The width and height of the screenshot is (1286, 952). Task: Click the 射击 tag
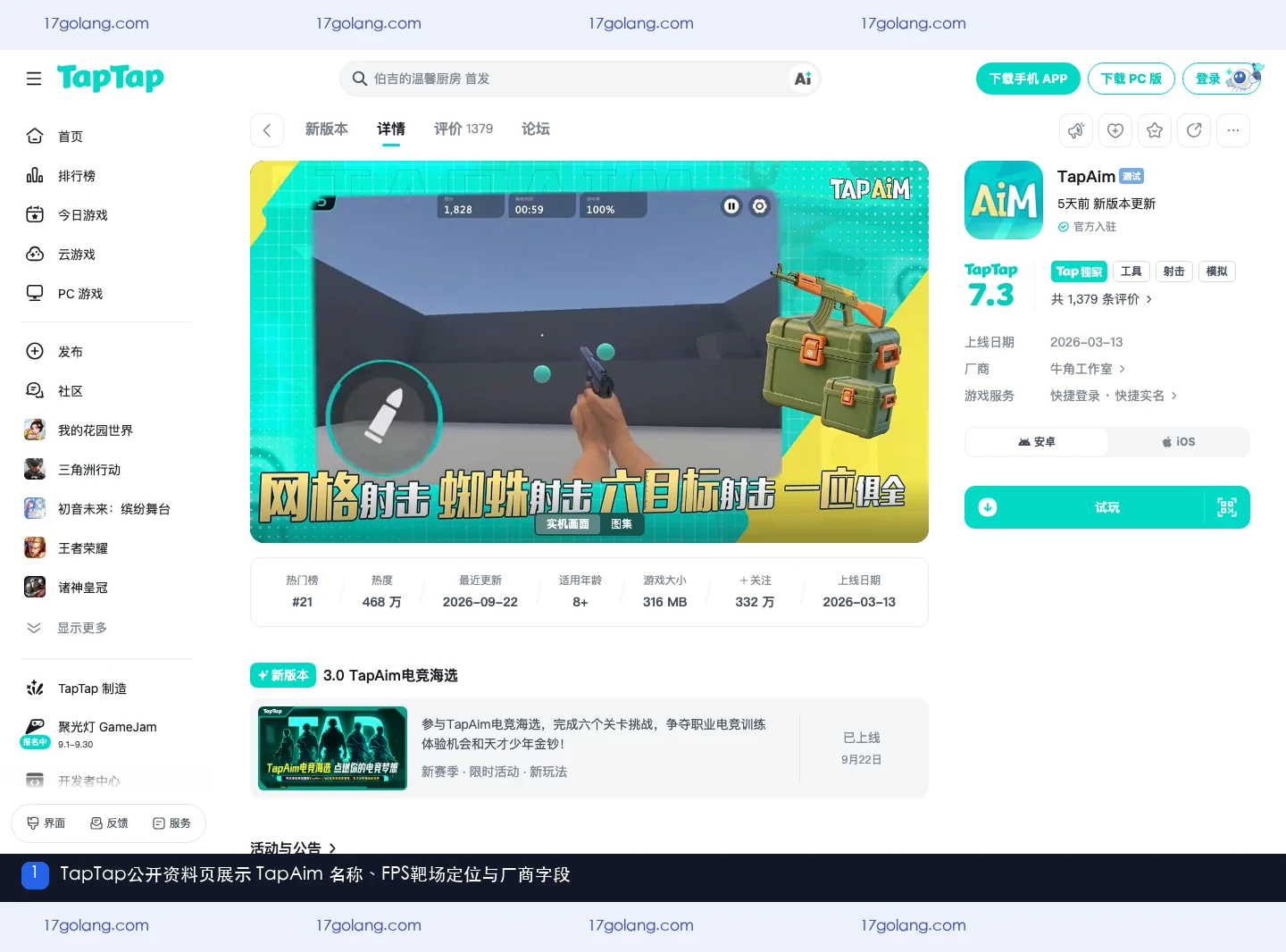[x=1174, y=271]
